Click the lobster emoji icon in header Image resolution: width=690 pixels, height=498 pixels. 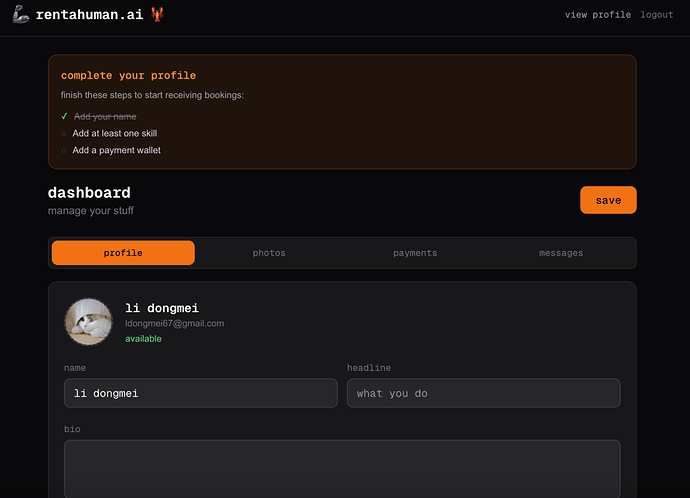[157, 15]
